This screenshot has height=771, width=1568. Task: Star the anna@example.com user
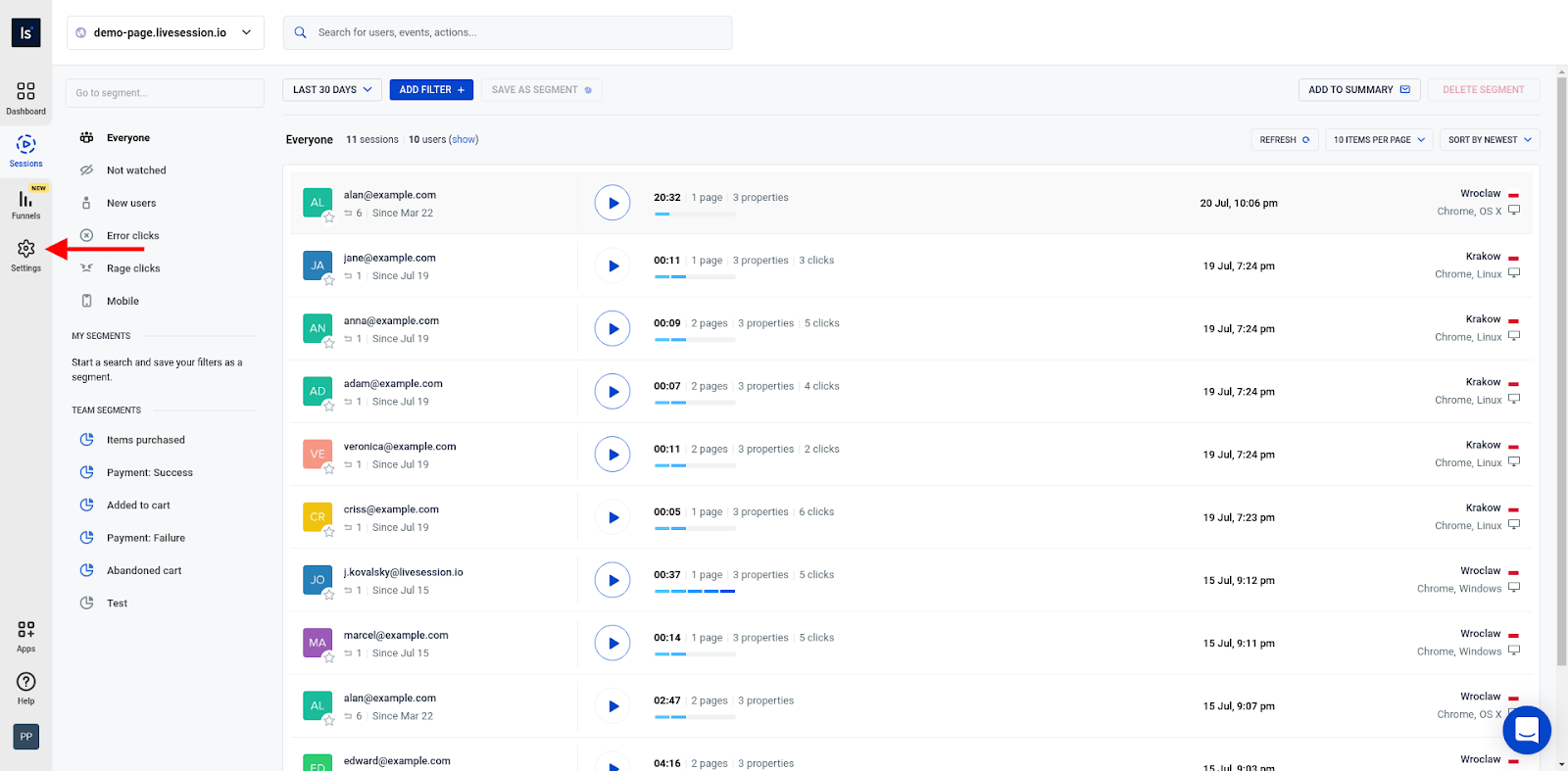pos(329,343)
